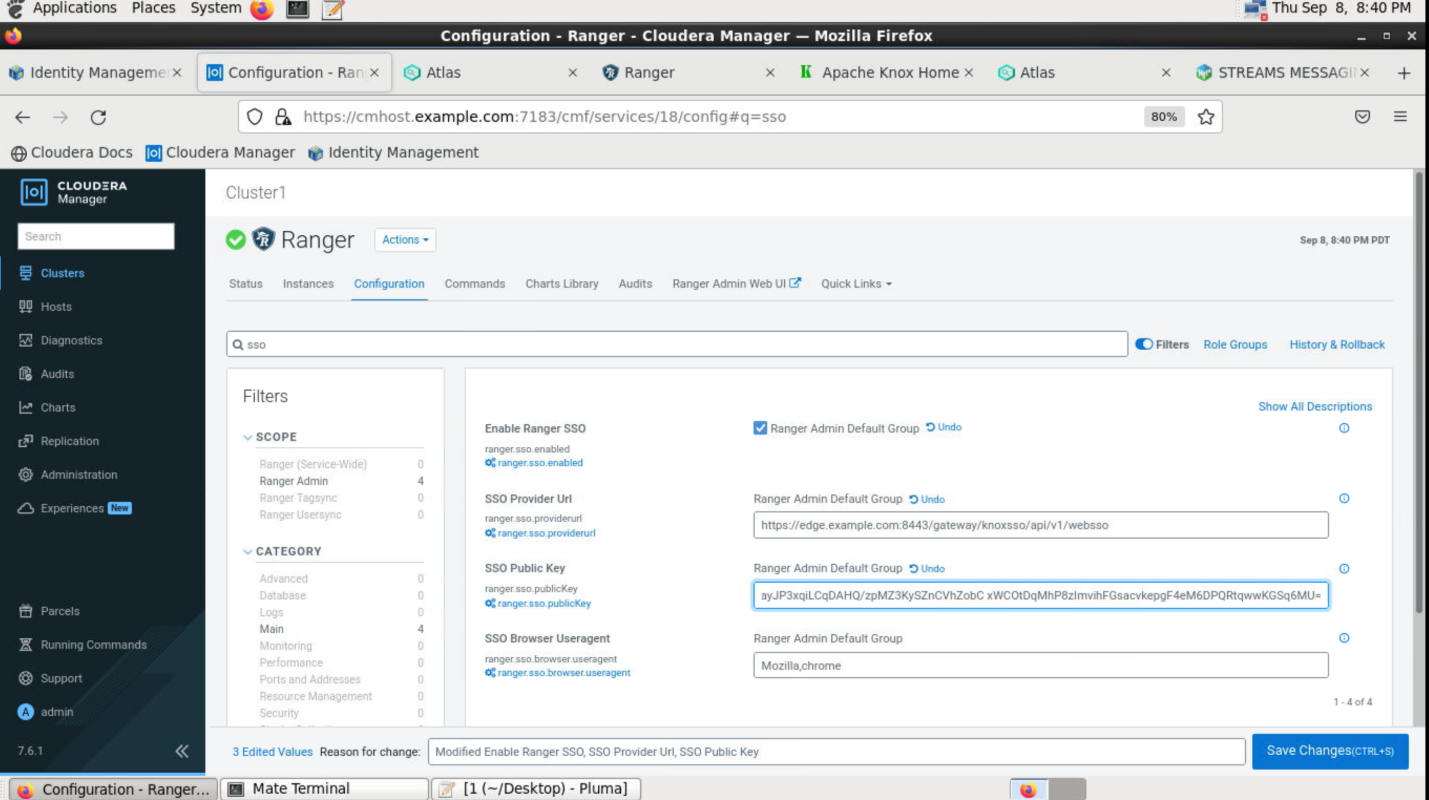
Task: Go back in browser history
Action: pos(22,117)
